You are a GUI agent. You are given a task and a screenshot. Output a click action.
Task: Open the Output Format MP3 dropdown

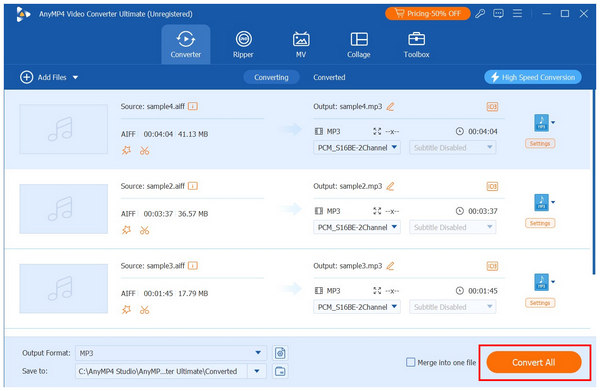coord(171,353)
